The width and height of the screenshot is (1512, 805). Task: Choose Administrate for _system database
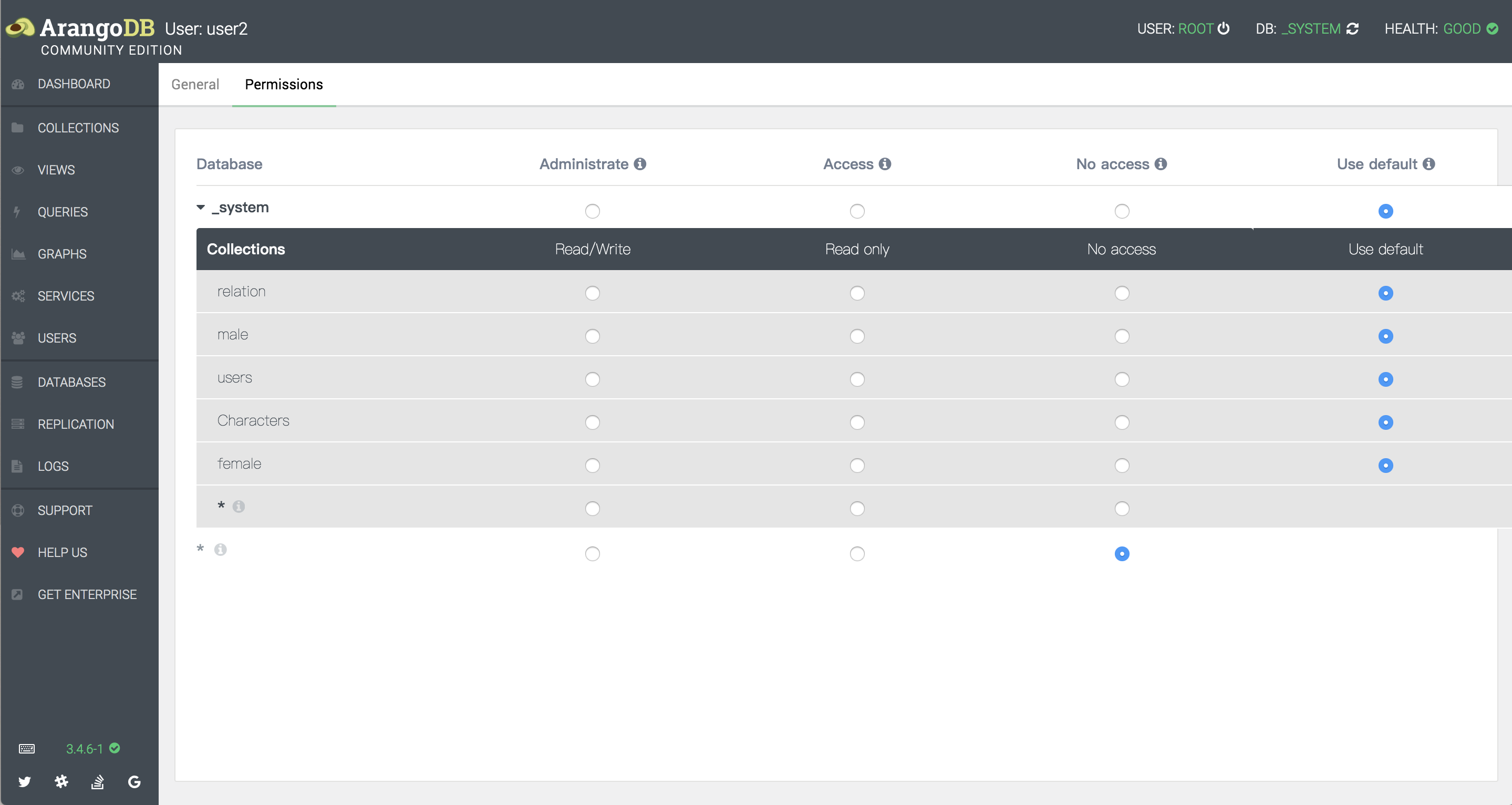click(x=592, y=211)
